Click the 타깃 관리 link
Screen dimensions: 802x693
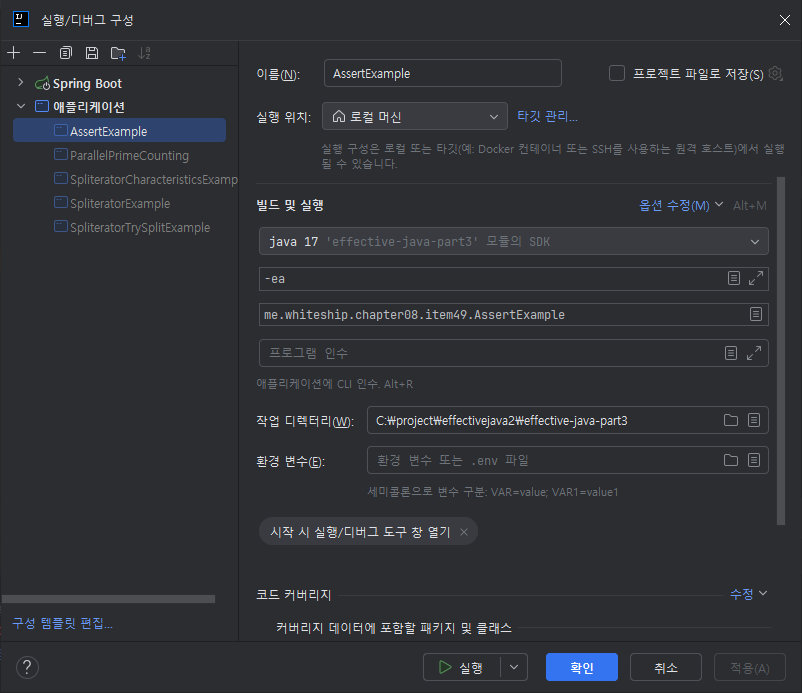(x=547, y=116)
